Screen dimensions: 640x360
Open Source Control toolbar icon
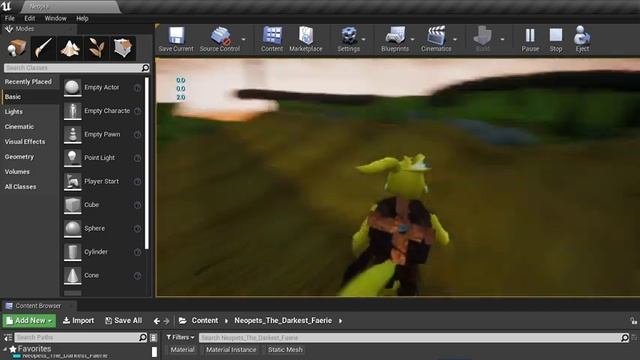[220, 40]
